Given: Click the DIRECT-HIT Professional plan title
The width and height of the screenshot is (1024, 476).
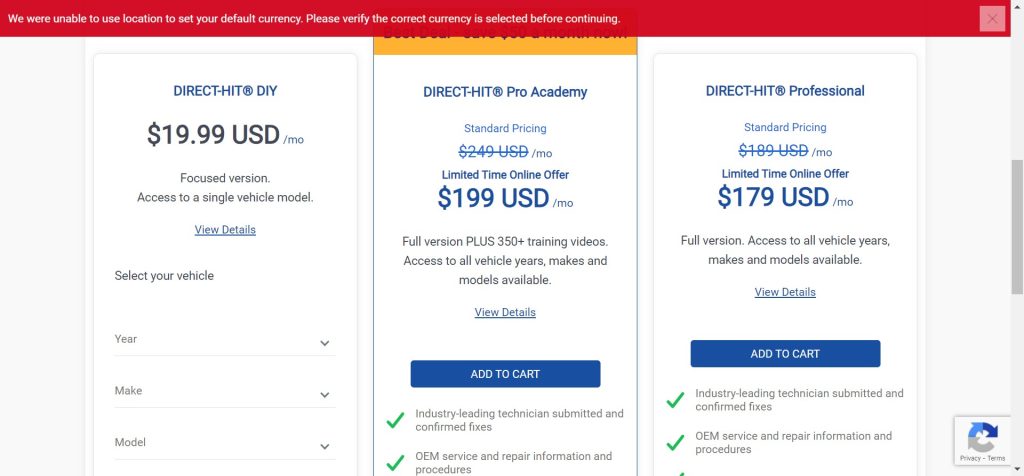Looking at the screenshot, I should [x=785, y=91].
